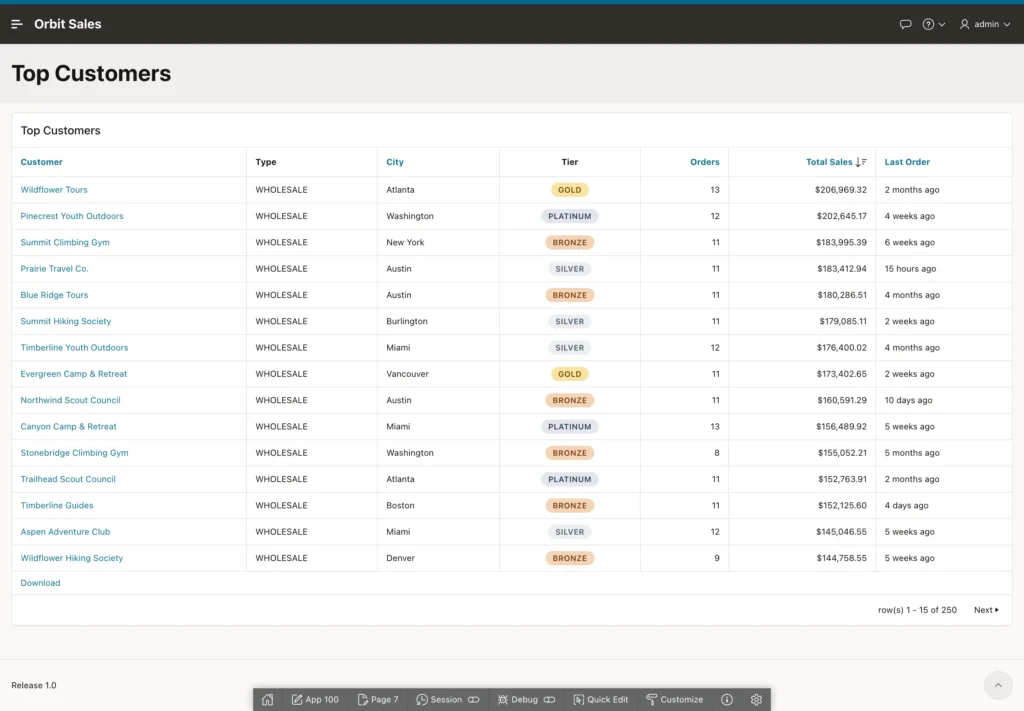
Task: Open App 100 in developer toolbar
Action: click(315, 699)
